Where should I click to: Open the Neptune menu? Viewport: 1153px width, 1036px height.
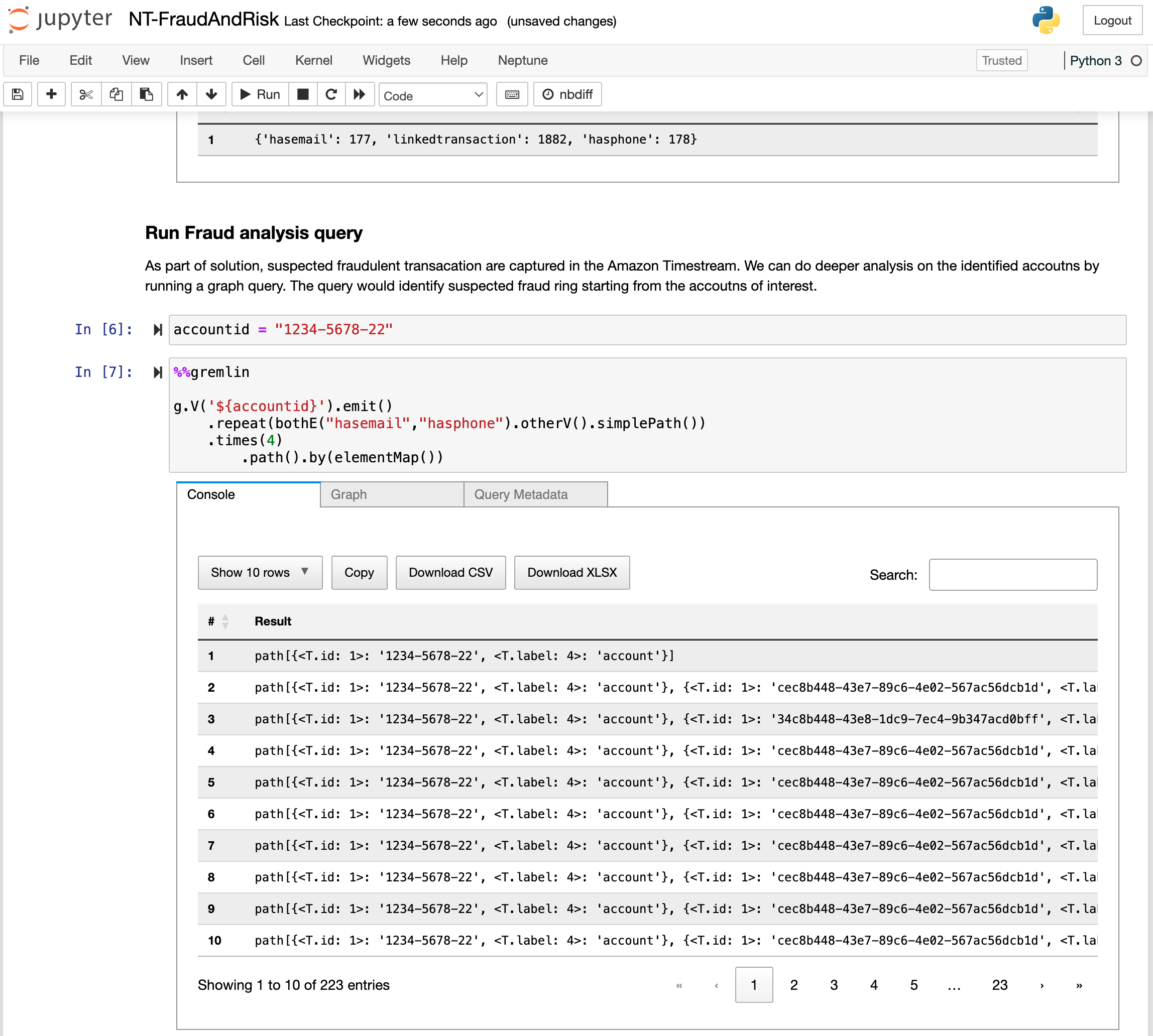(x=522, y=60)
